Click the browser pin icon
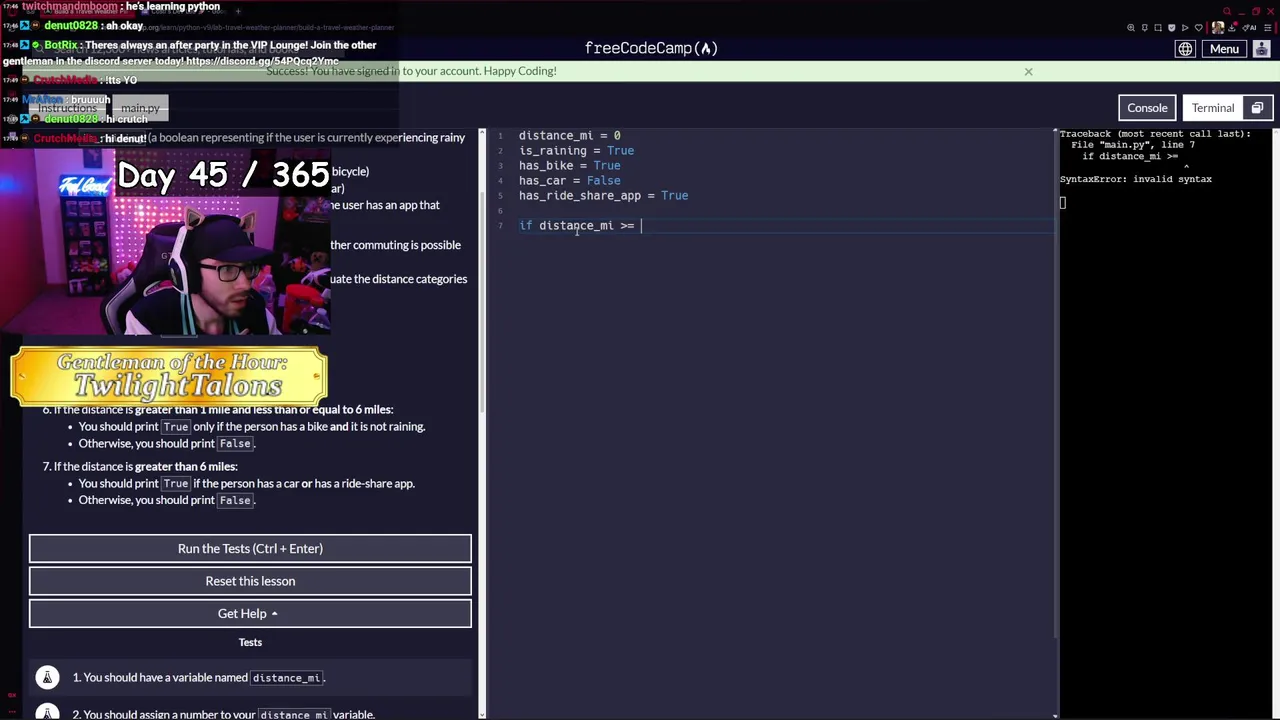 tap(1145, 28)
